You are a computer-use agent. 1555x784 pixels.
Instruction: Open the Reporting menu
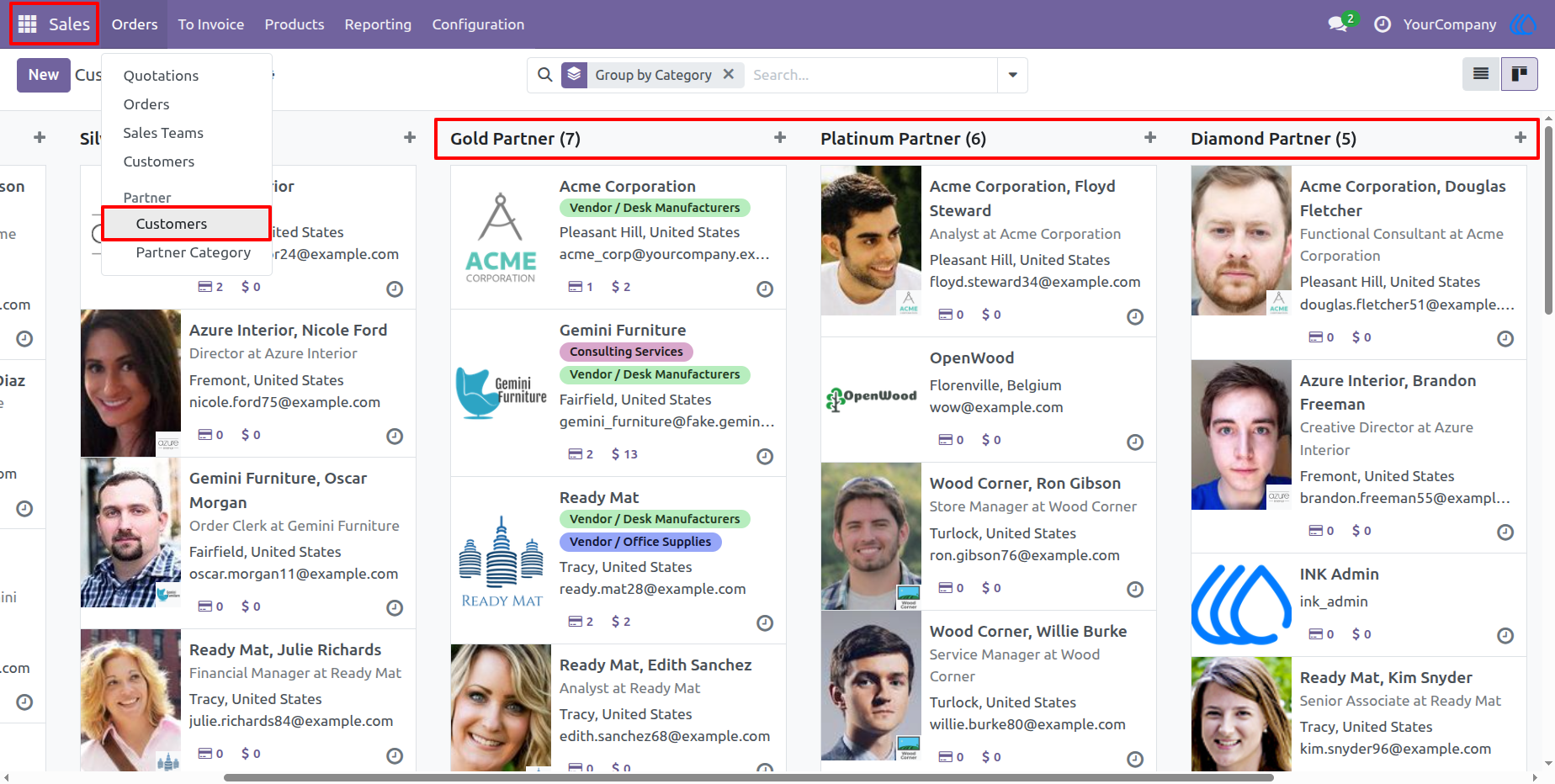coord(378,24)
